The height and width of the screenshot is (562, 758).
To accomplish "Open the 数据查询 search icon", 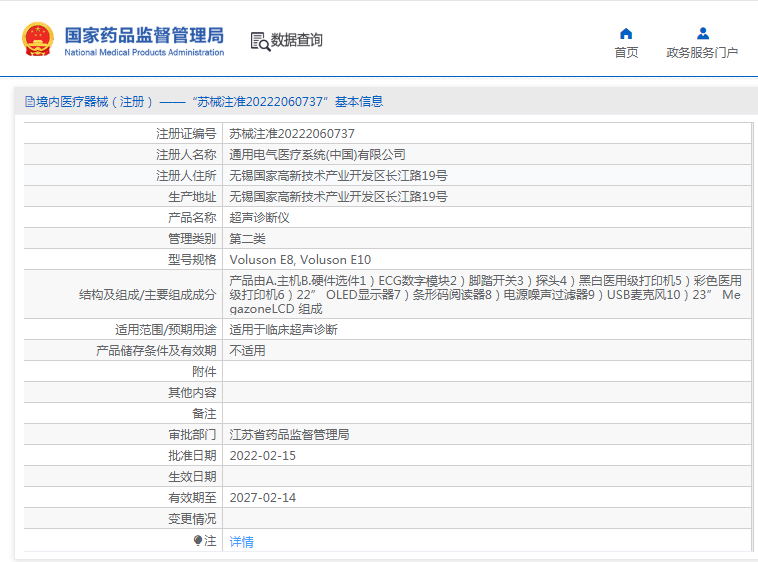I will [260, 42].
